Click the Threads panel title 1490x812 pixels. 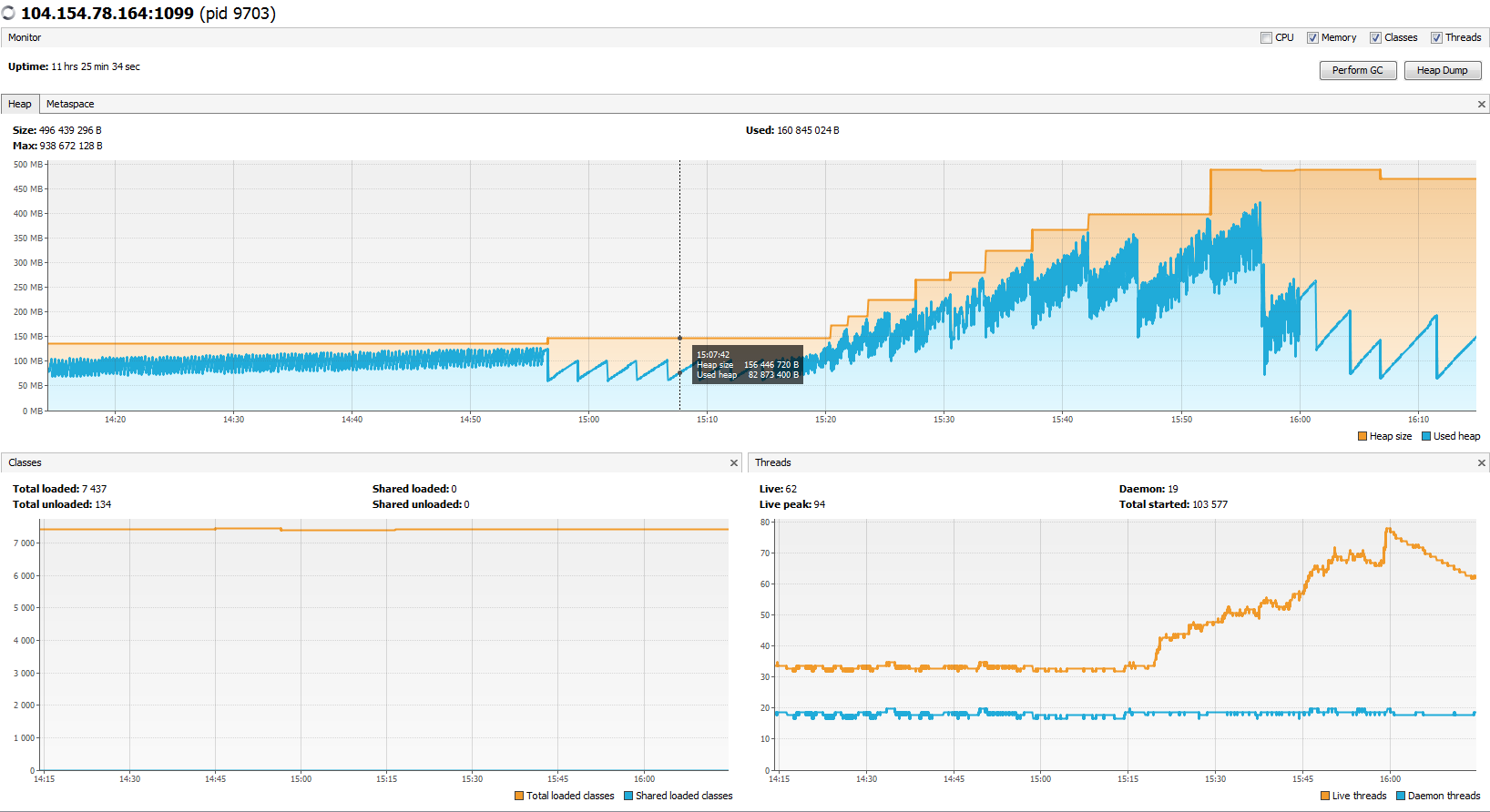pyautogui.click(x=772, y=462)
